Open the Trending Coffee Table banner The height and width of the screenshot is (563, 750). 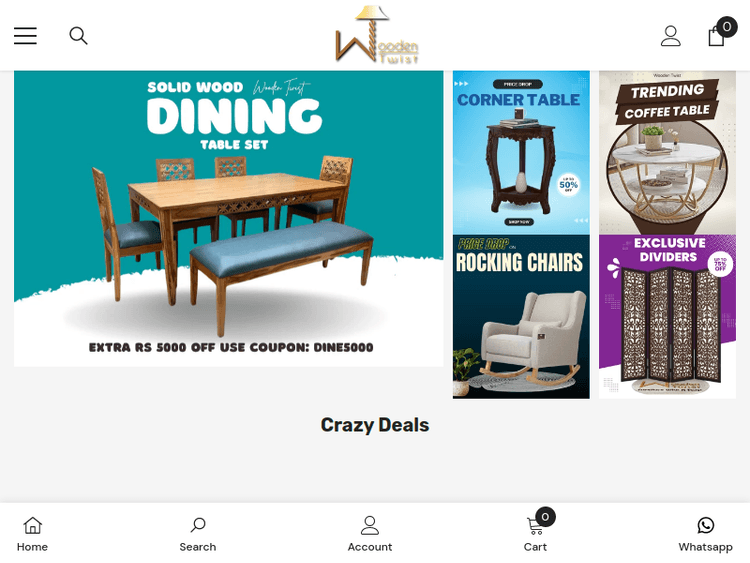[x=667, y=153]
